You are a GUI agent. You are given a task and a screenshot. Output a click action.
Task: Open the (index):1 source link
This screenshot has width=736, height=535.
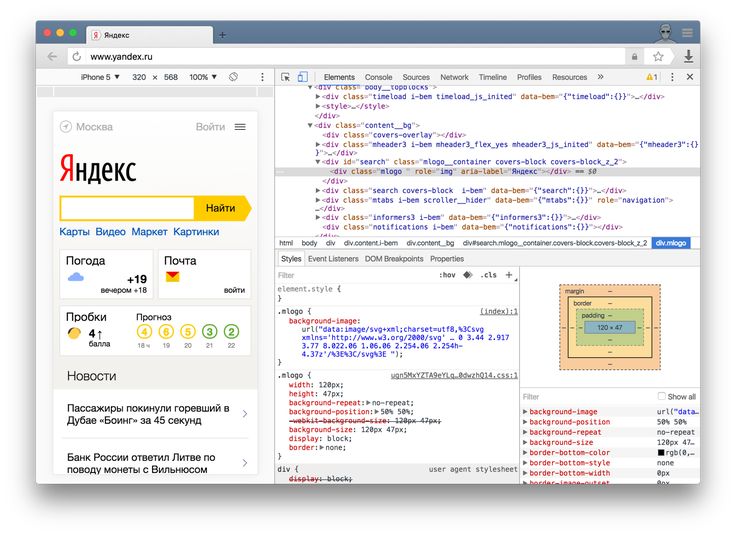(x=498, y=311)
